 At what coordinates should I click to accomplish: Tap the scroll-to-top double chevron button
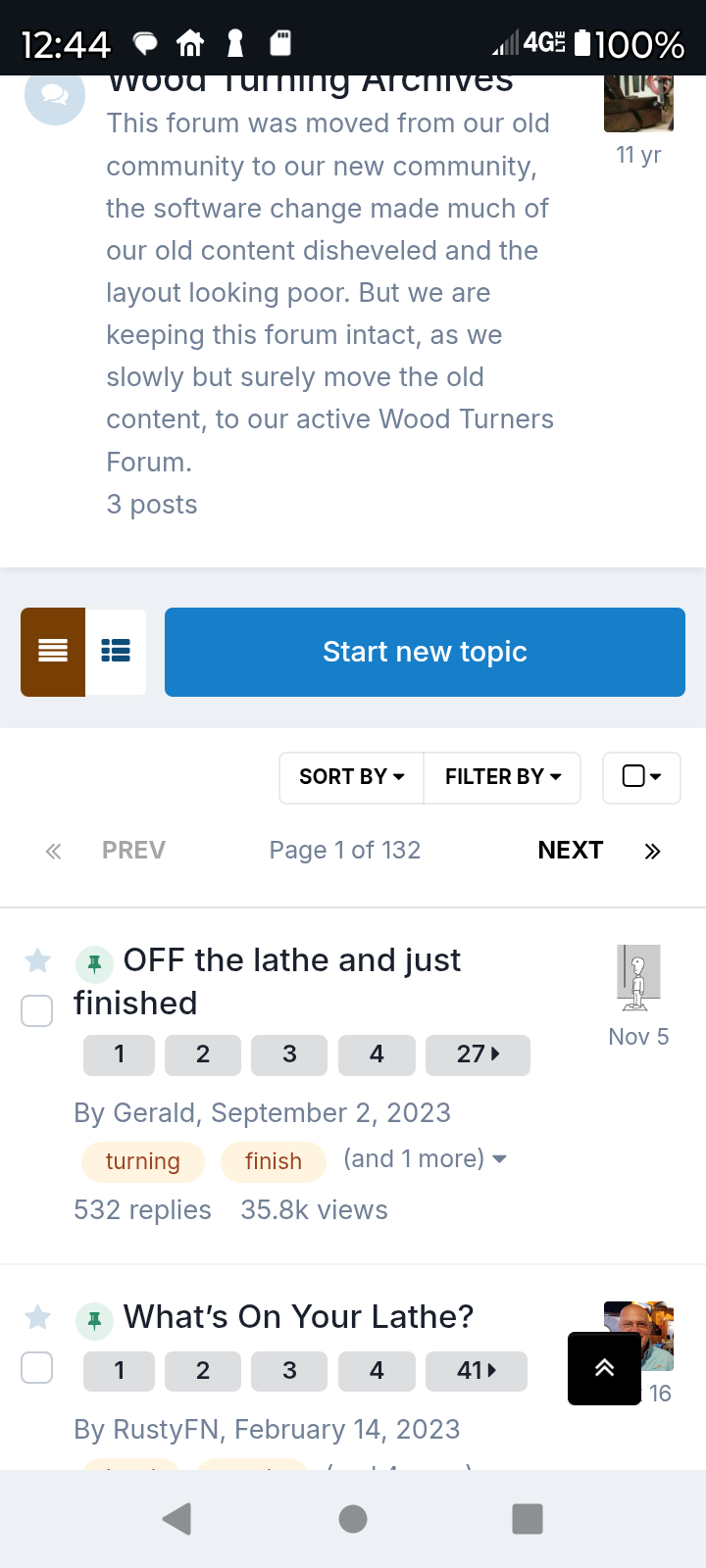(604, 1368)
